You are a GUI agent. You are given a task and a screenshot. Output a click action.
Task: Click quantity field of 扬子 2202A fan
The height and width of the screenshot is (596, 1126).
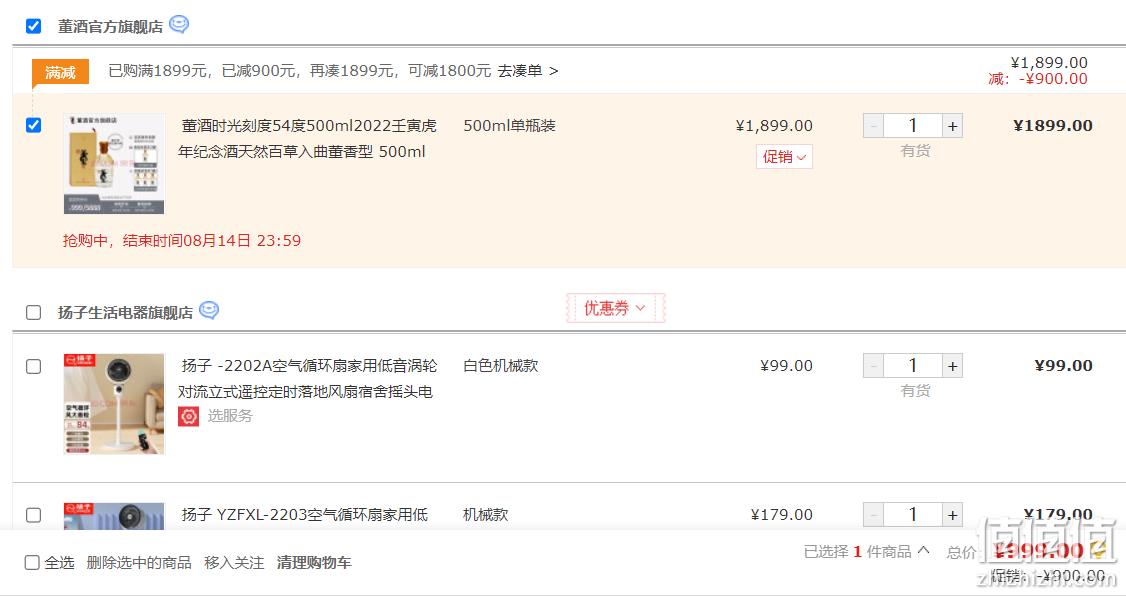click(913, 365)
